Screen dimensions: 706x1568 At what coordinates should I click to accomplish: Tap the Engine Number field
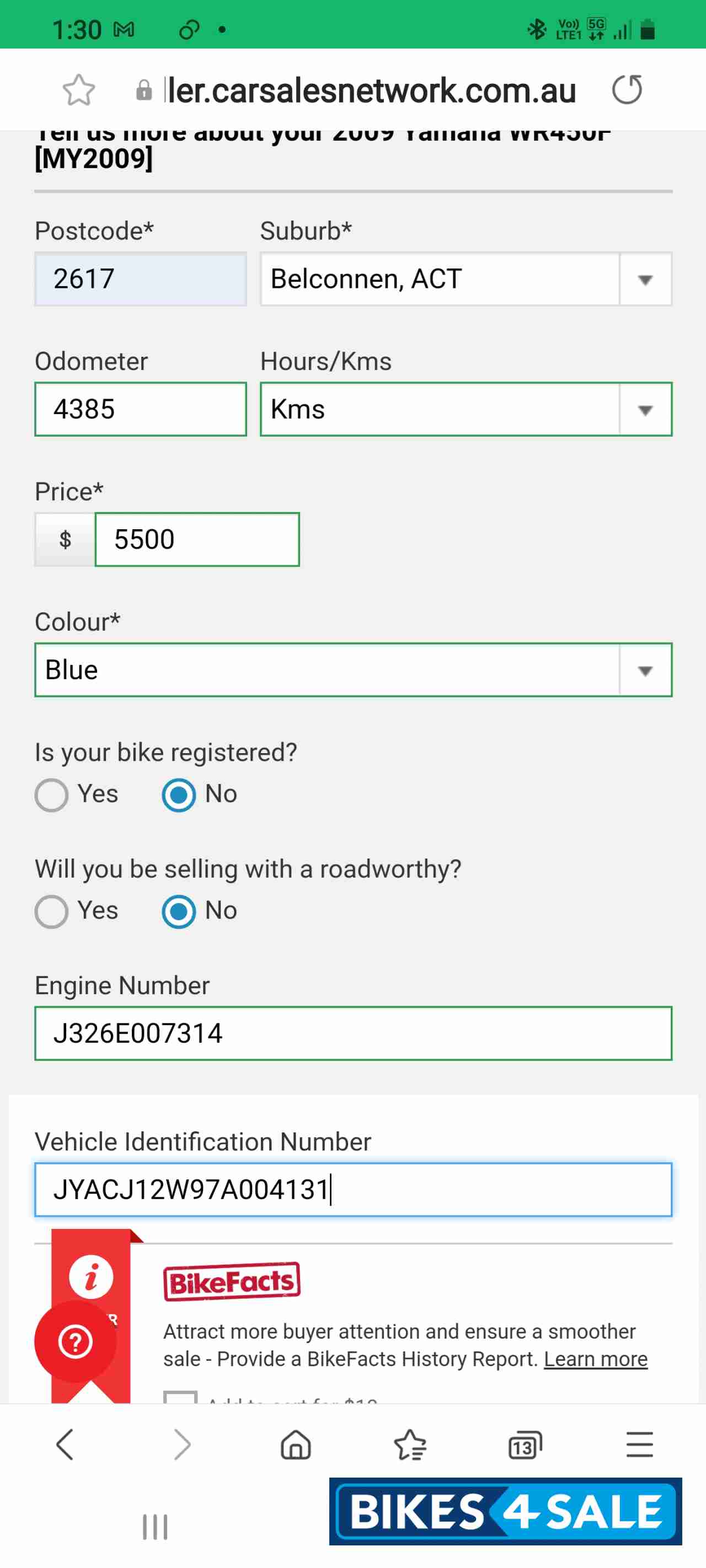pos(354,1033)
